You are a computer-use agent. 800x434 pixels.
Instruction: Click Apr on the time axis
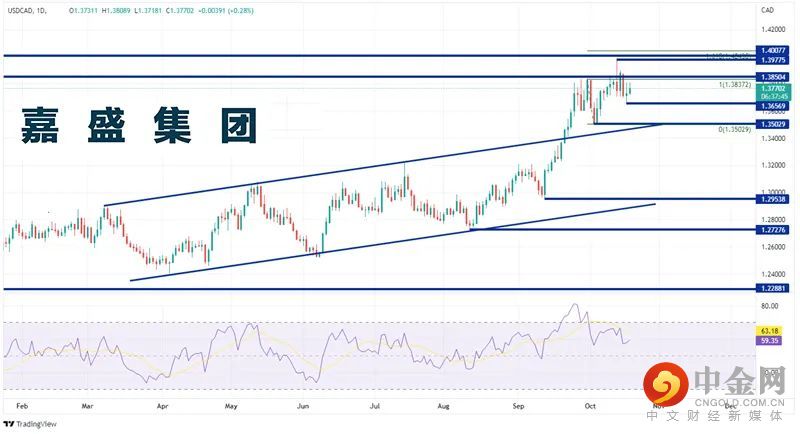tap(162, 406)
